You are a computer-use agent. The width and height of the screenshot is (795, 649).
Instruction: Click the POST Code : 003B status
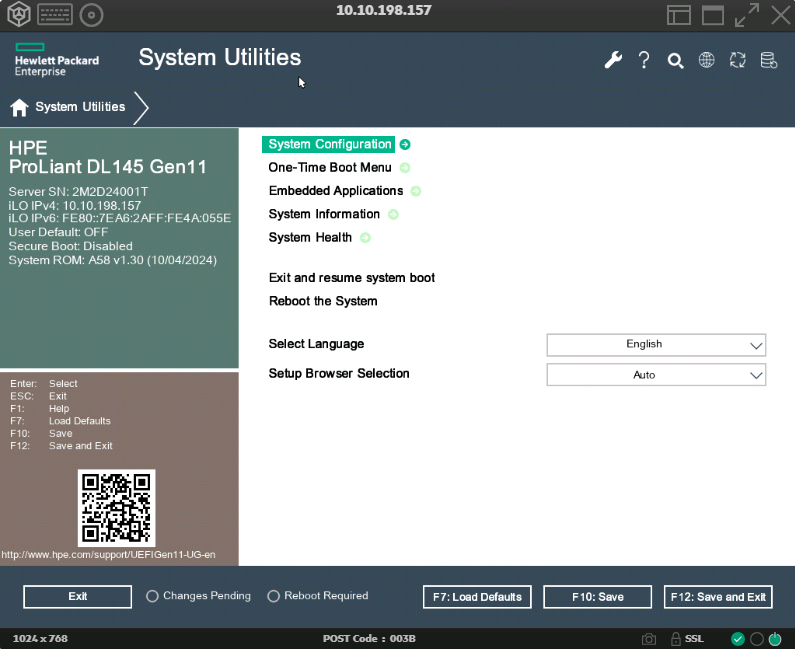tap(369, 639)
